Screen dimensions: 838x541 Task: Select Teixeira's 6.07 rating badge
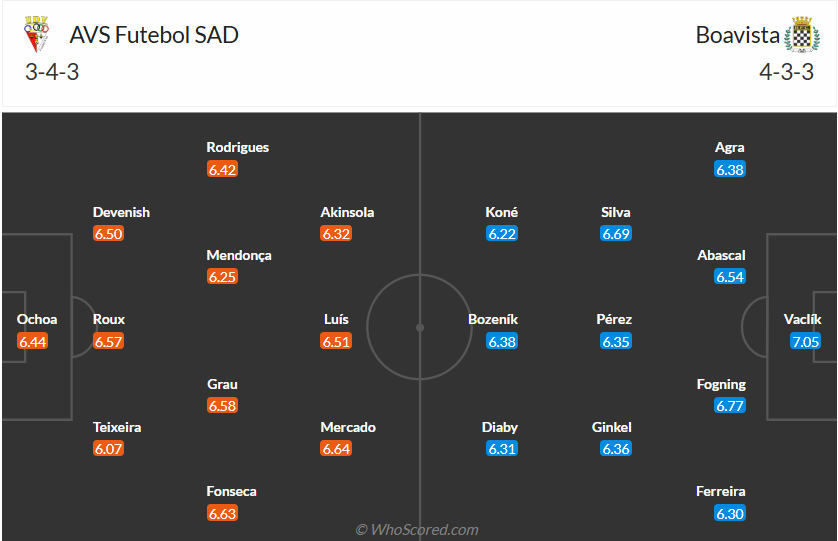click(x=108, y=449)
